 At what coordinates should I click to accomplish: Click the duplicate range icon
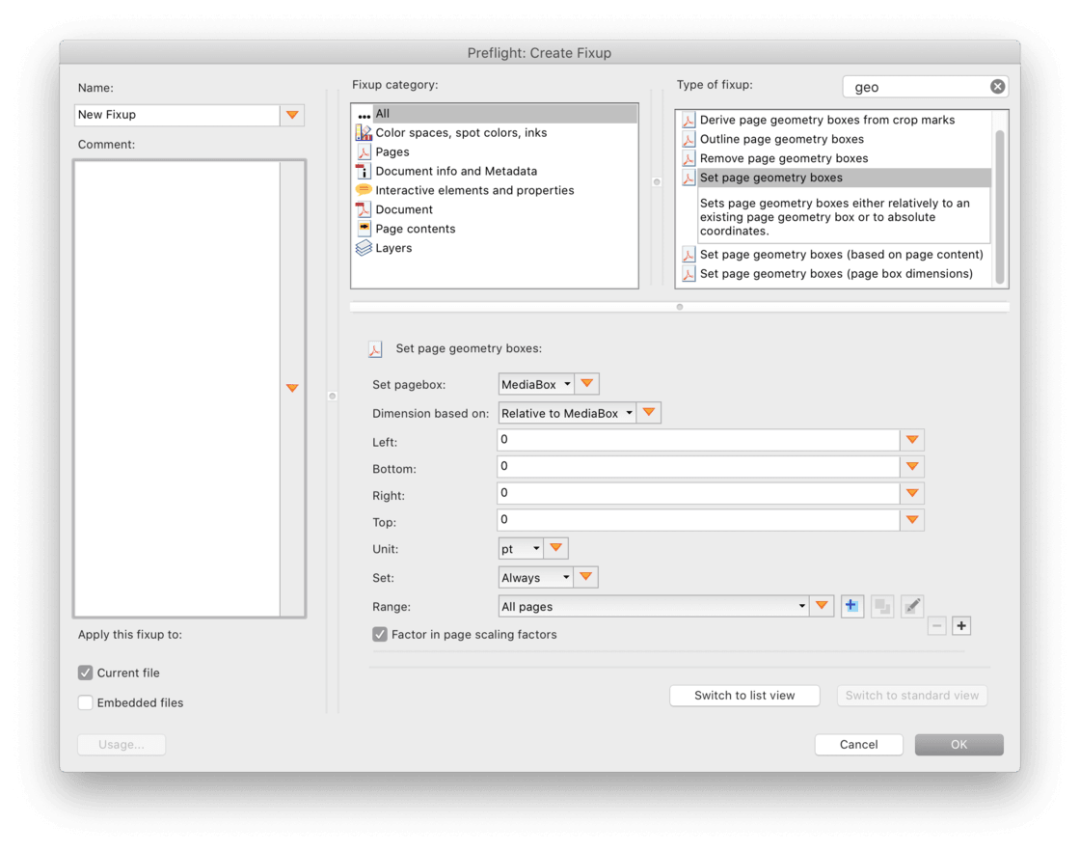pyautogui.click(x=882, y=606)
